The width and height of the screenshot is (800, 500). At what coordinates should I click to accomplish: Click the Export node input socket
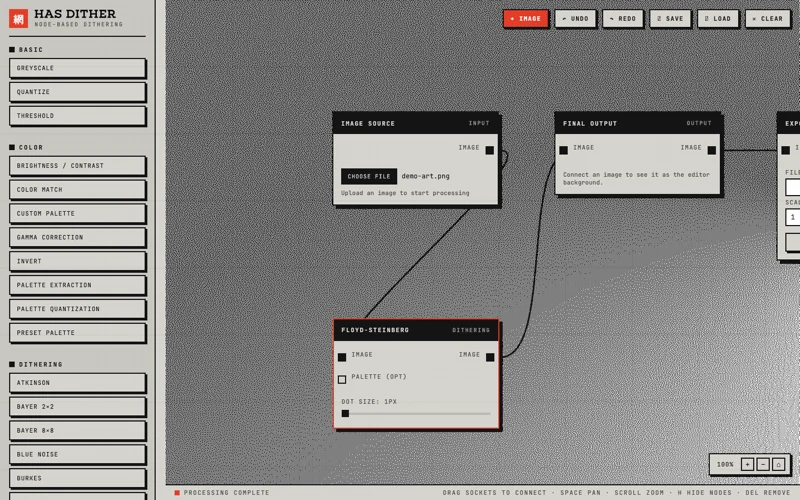(786, 150)
